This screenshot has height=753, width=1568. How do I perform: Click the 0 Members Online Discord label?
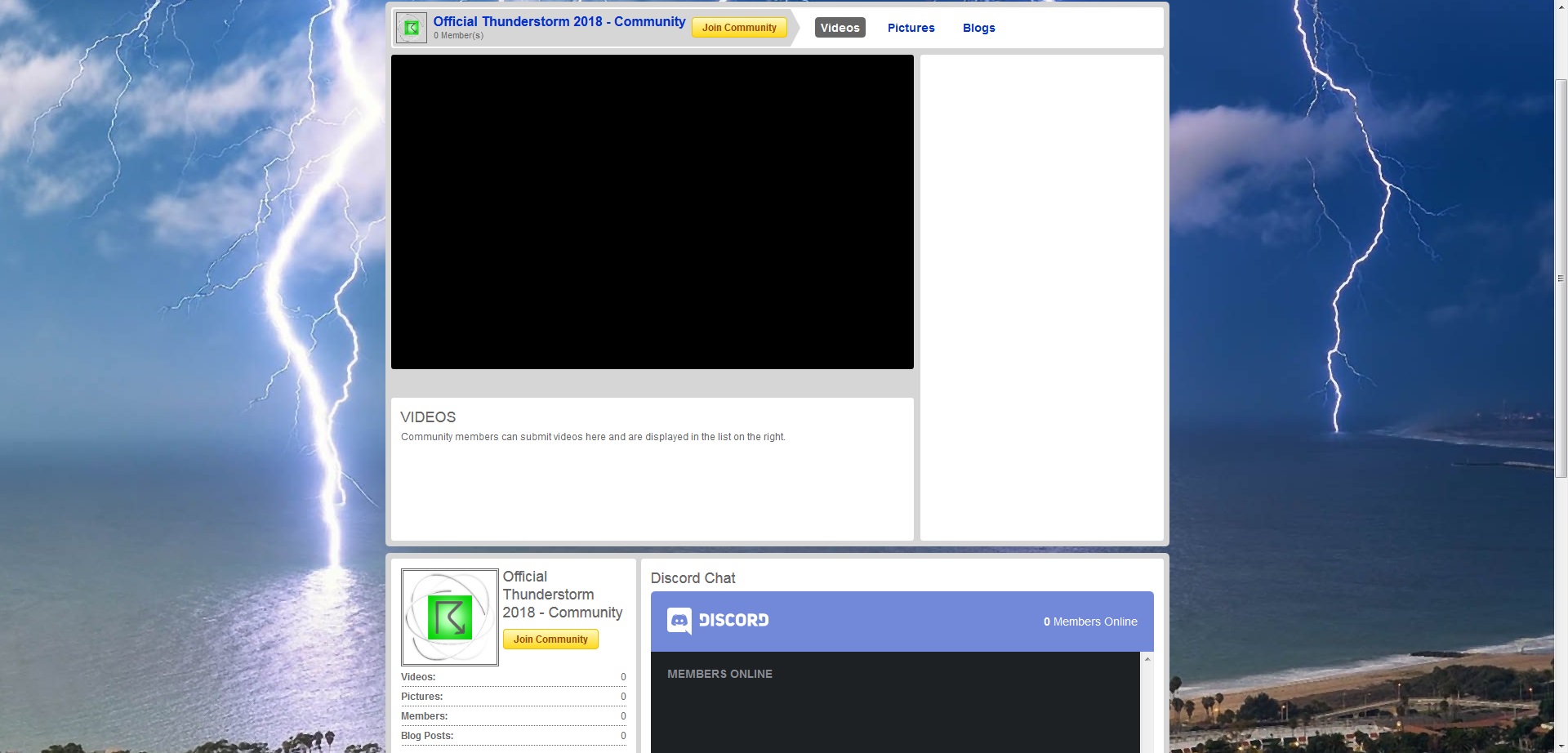pos(1089,622)
